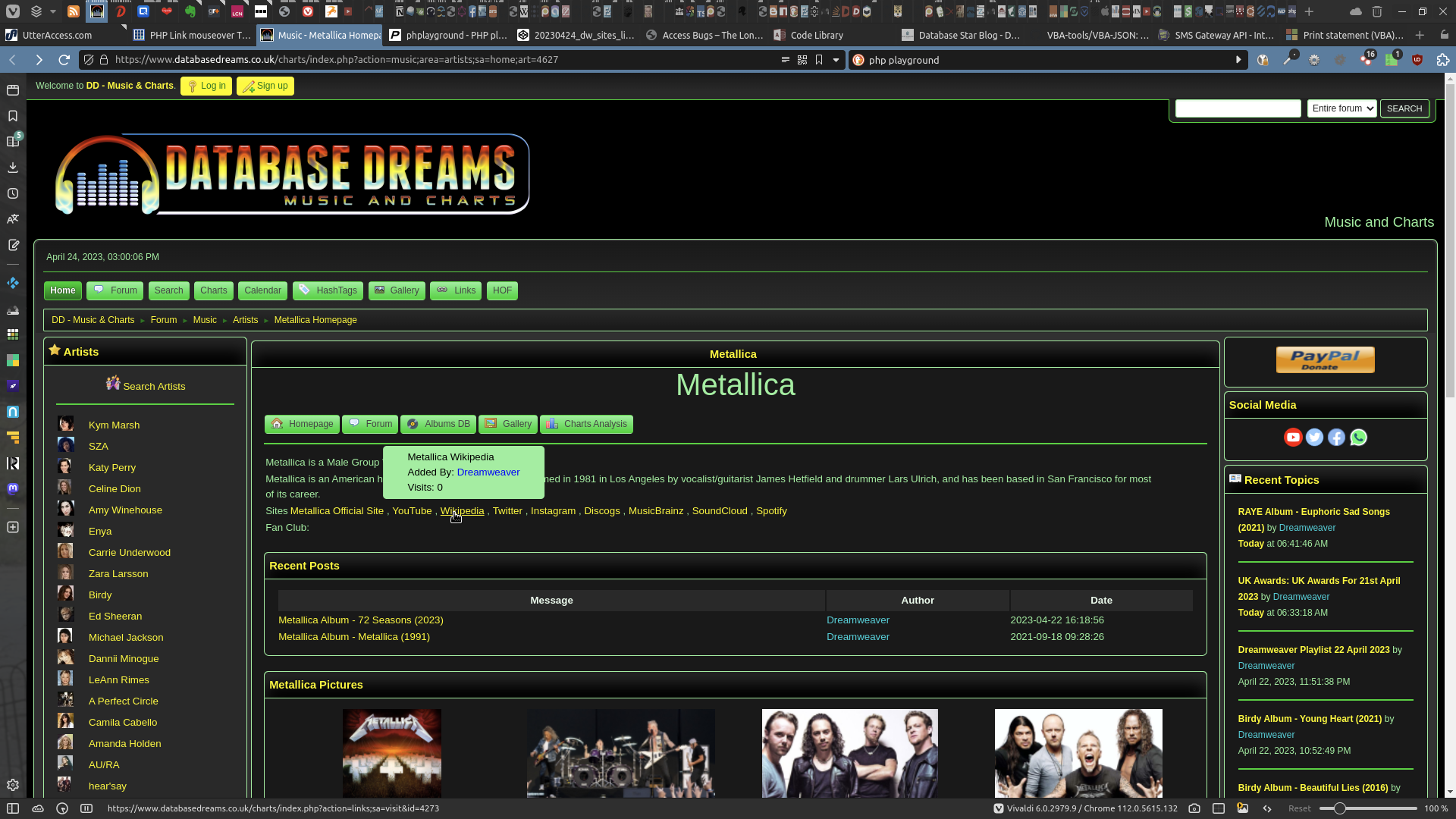Open the uBlock Origin extension icon
The width and height of the screenshot is (1456, 819).
click(1417, 60)
